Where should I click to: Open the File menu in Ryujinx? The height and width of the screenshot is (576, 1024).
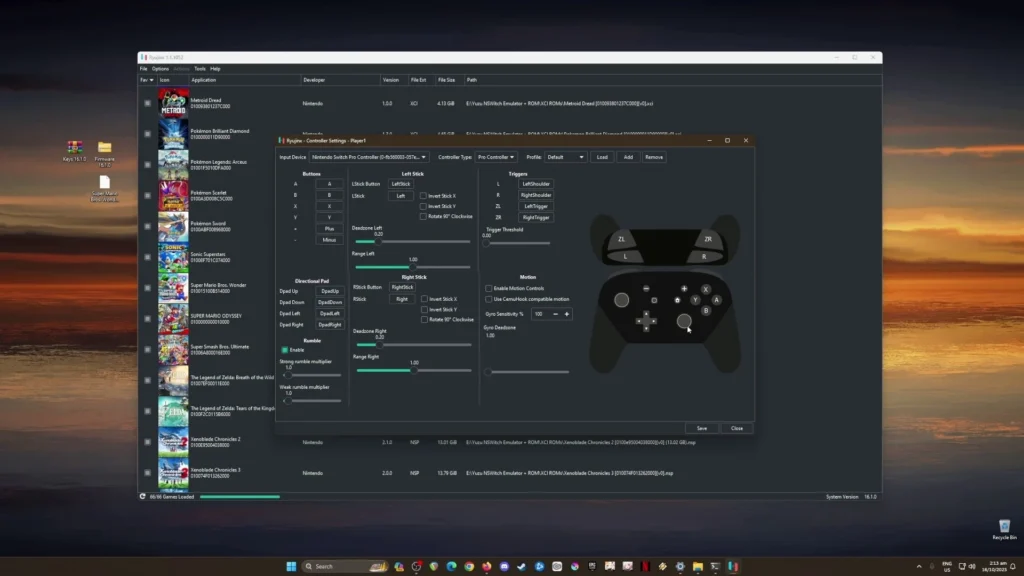144,69
